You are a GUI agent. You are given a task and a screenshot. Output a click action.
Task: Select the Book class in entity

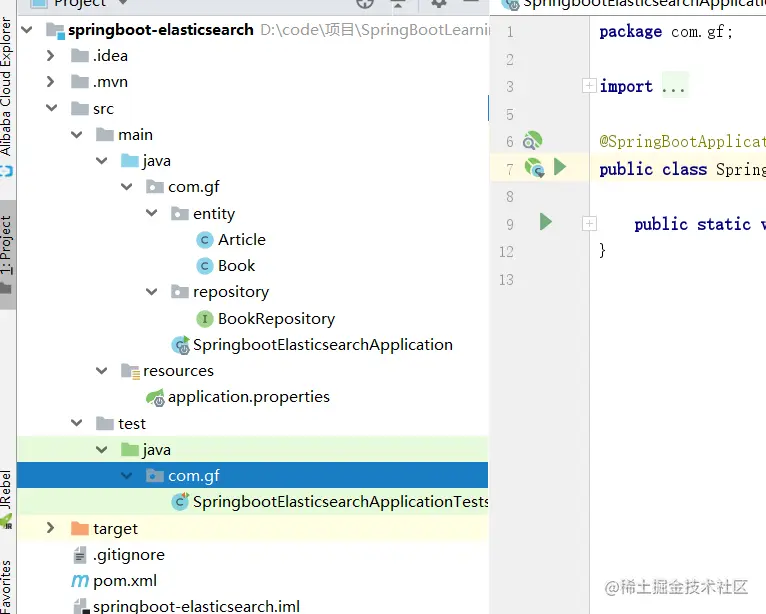pos(236,266)
